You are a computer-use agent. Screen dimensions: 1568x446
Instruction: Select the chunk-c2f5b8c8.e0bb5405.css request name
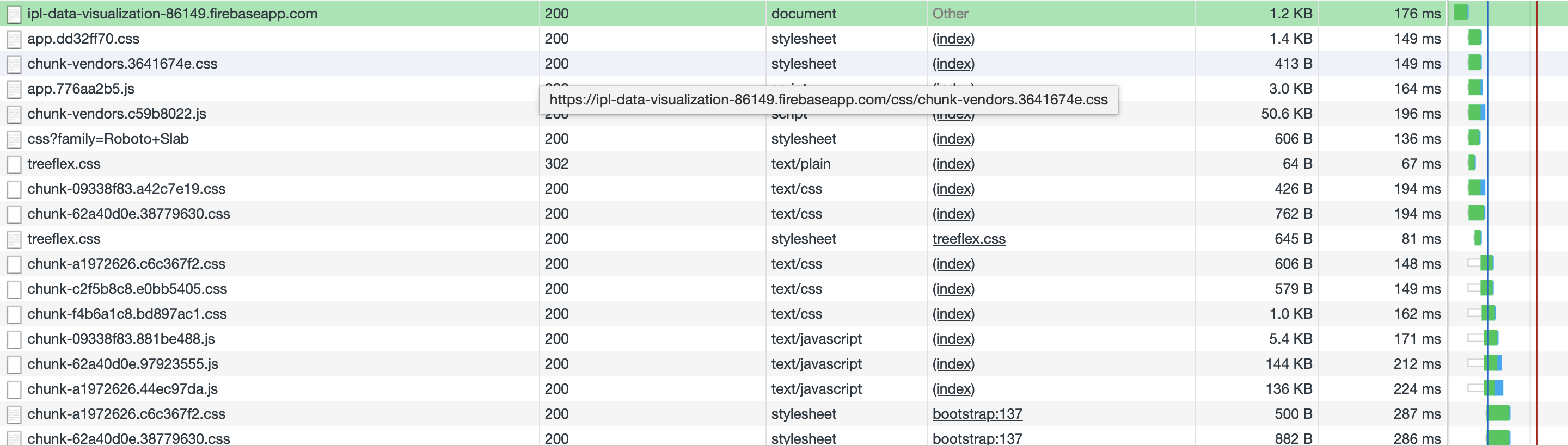point(127,289)
